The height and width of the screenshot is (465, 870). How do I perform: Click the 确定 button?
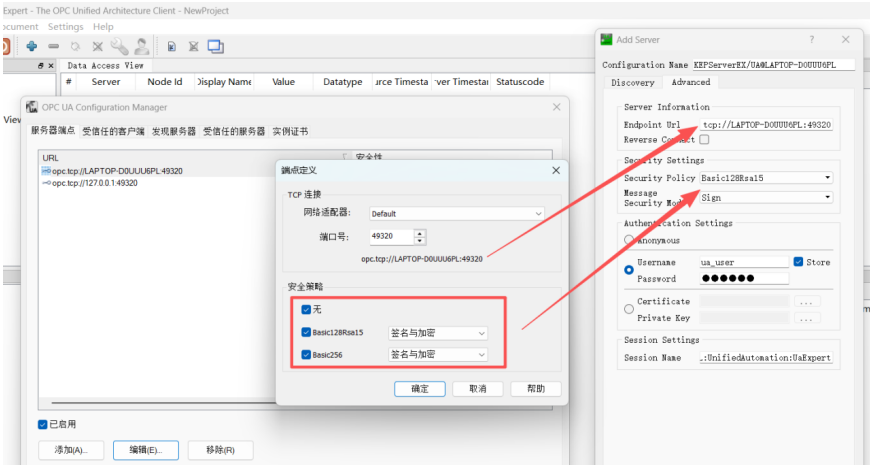click(420, 389)
